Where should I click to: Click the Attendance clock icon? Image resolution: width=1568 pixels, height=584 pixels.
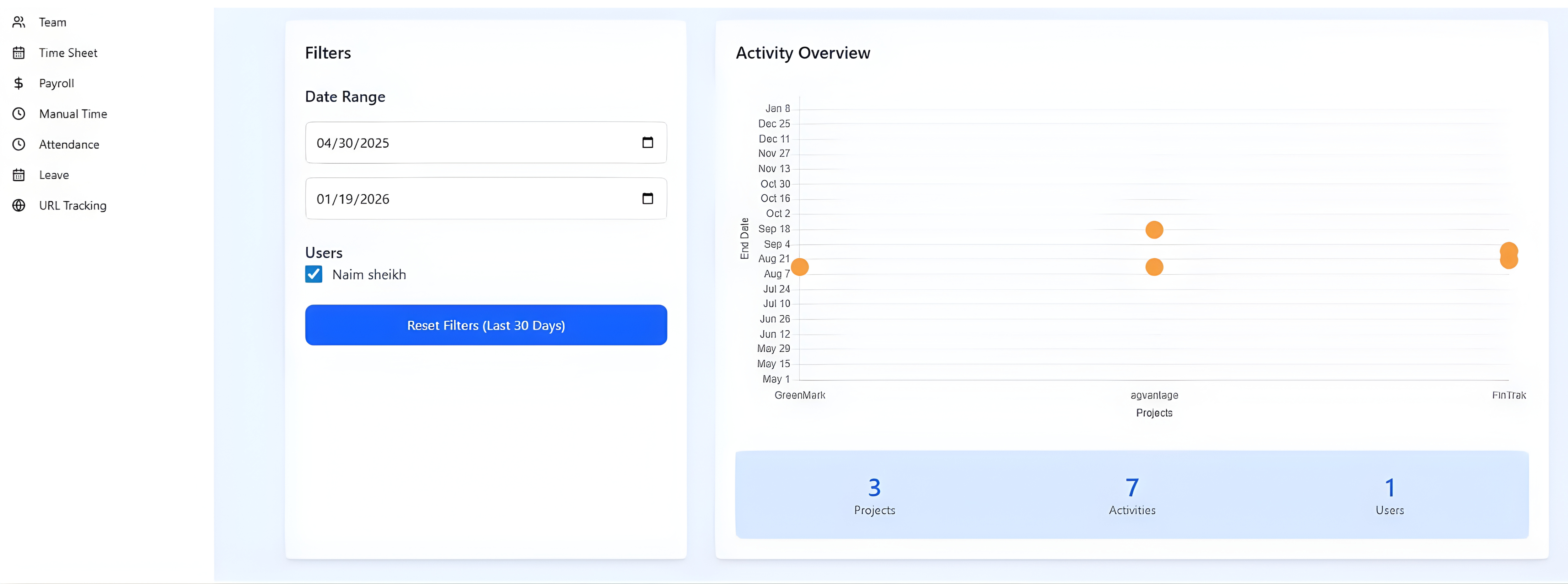point(18,144)
